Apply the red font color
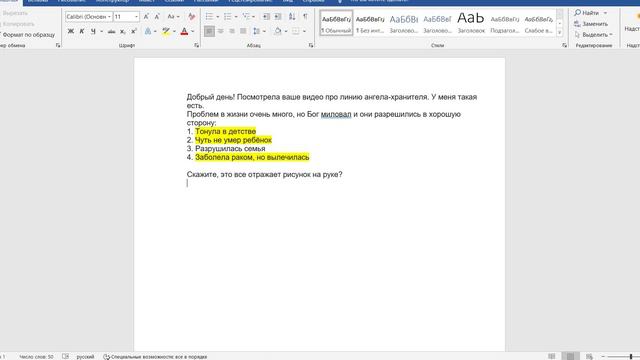The image size is (640, 360). click(184, 31)
